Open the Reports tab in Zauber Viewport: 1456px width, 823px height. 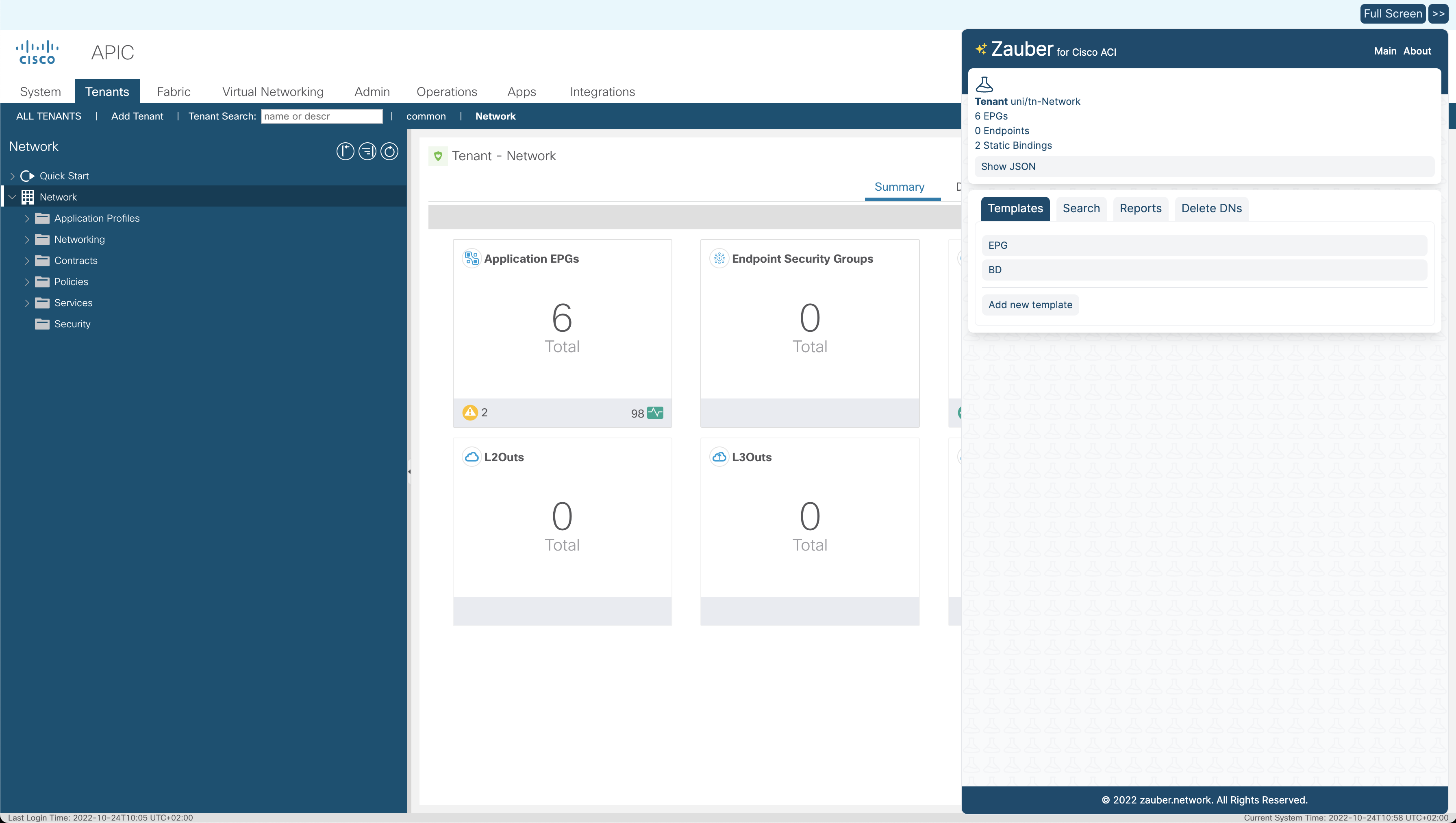pyautogui.click(x=1140, y=208)
